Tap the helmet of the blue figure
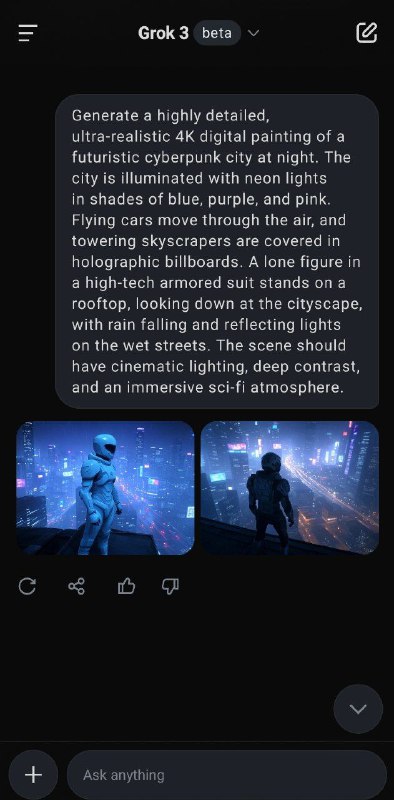 (x=105, y=448)
